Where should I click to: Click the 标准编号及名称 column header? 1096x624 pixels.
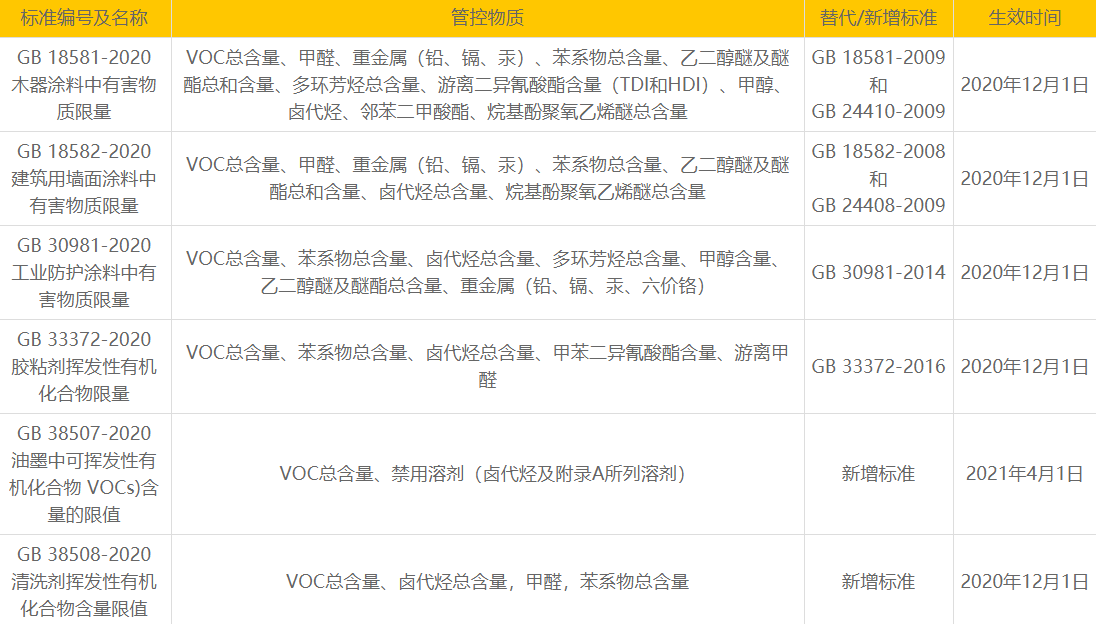click(84, 17)
